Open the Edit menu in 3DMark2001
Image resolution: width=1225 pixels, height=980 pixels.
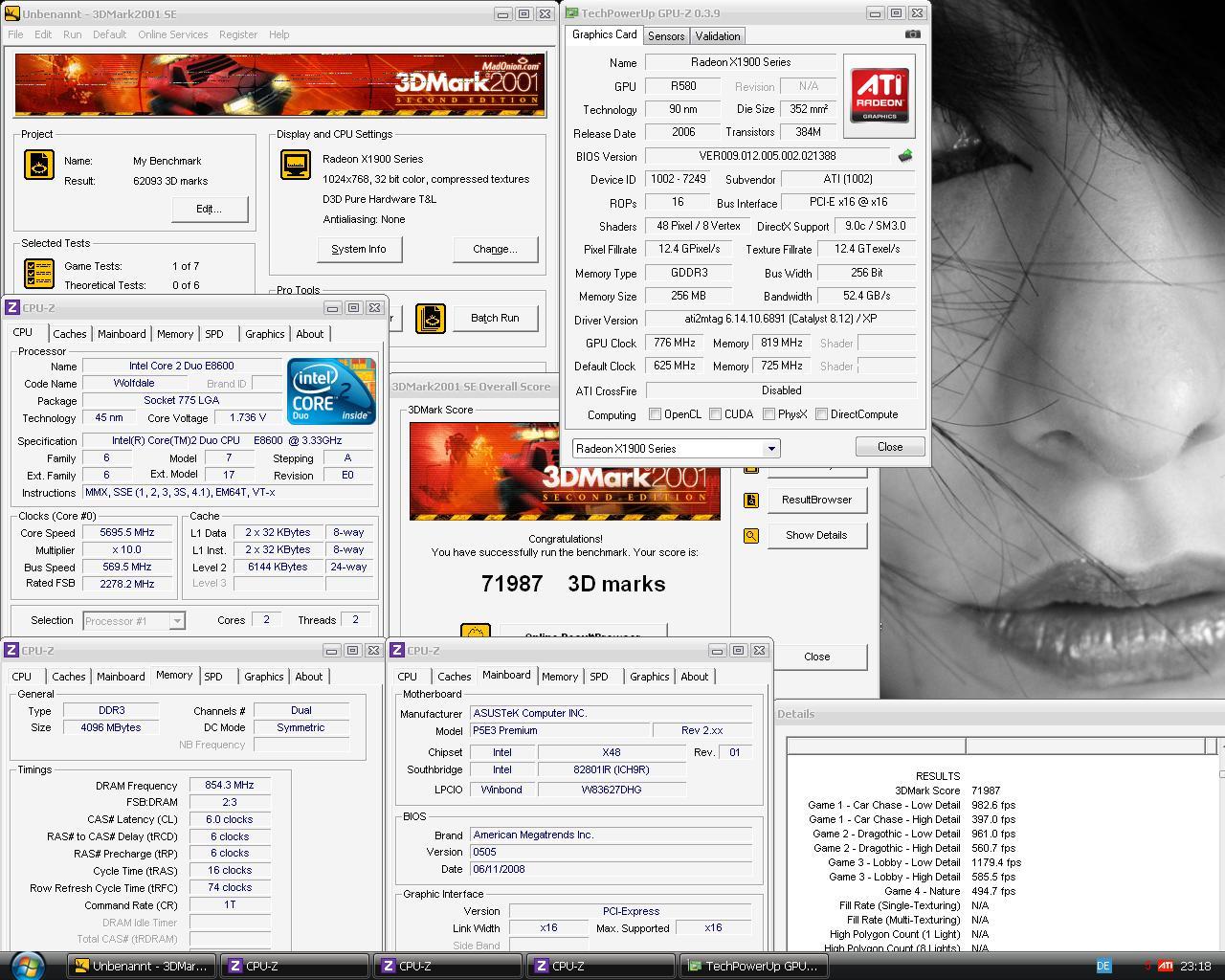(x=43, y=34)
